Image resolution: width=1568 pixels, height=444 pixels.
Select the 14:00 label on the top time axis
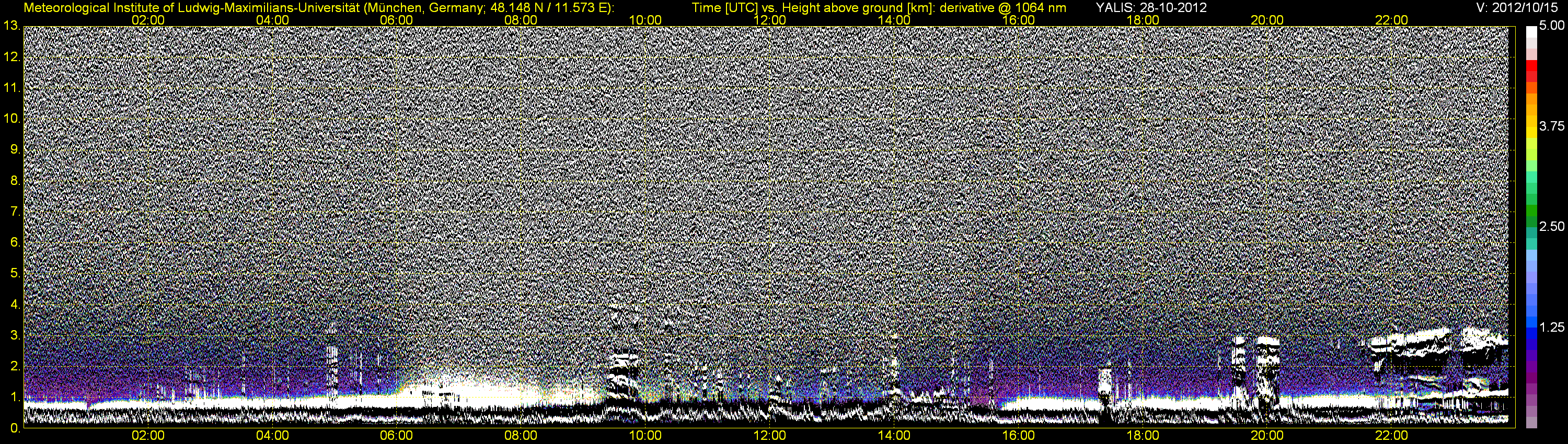[894, 20]
